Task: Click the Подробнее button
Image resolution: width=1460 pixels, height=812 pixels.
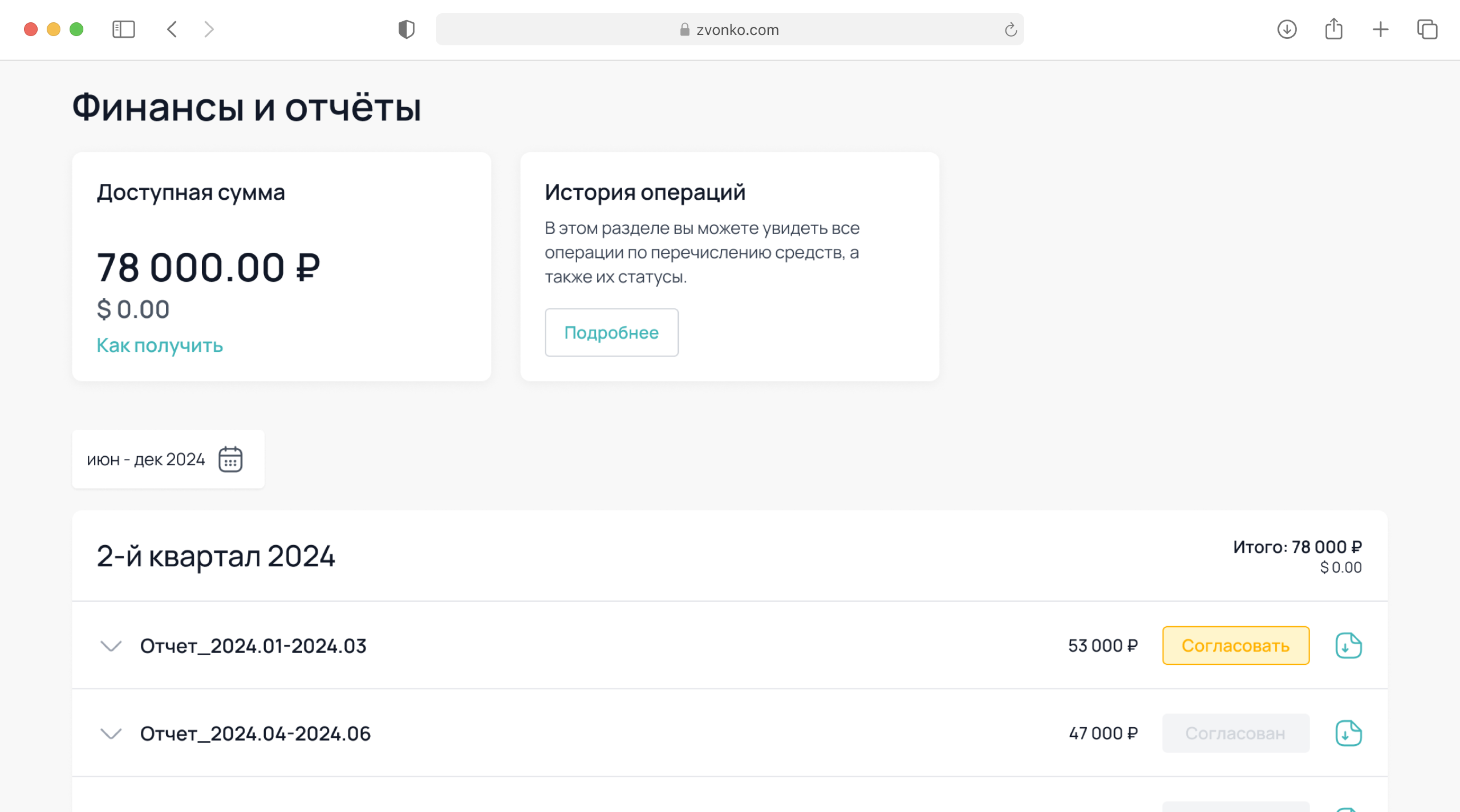Action: coord(611,333)
